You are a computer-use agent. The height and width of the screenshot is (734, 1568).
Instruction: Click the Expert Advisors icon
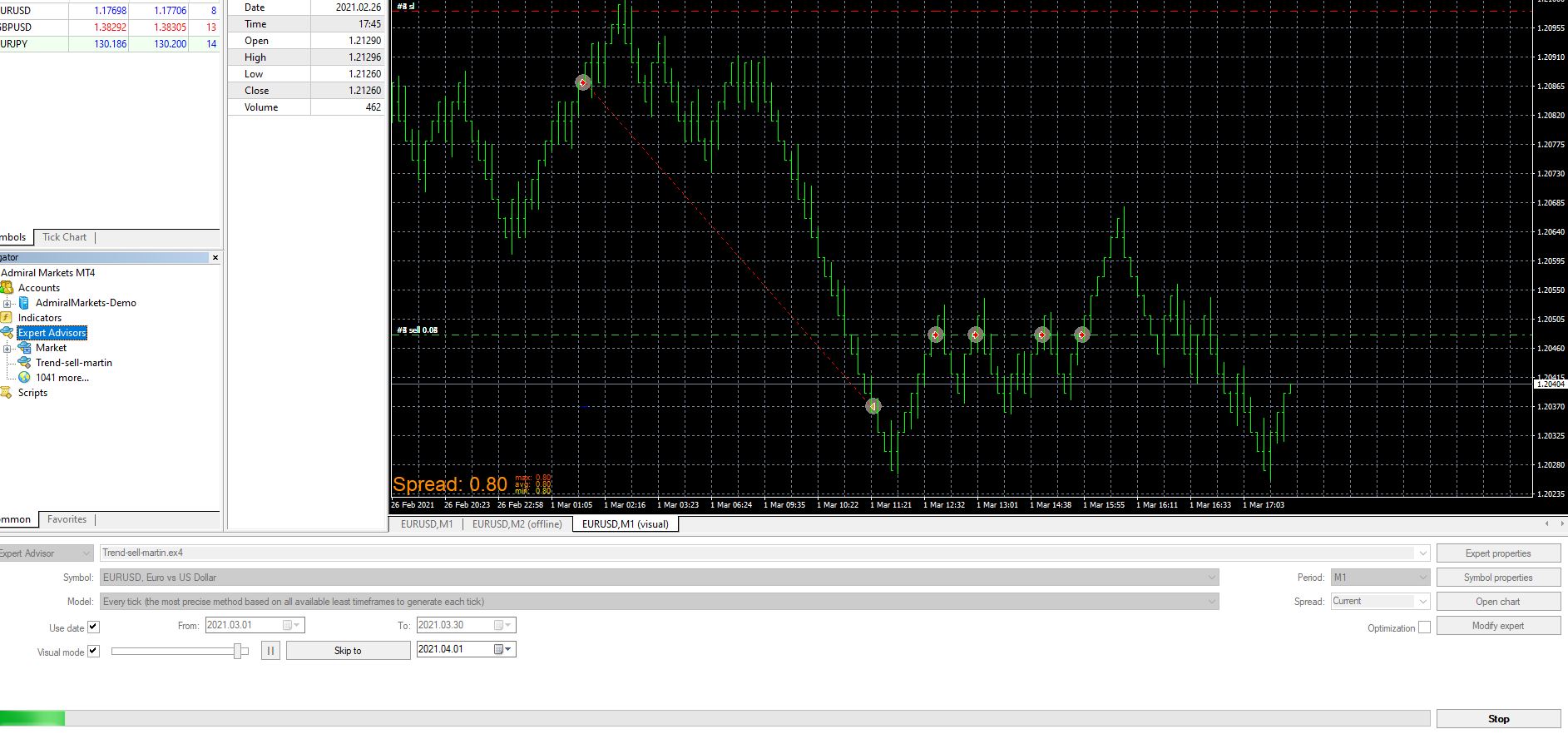7,333
